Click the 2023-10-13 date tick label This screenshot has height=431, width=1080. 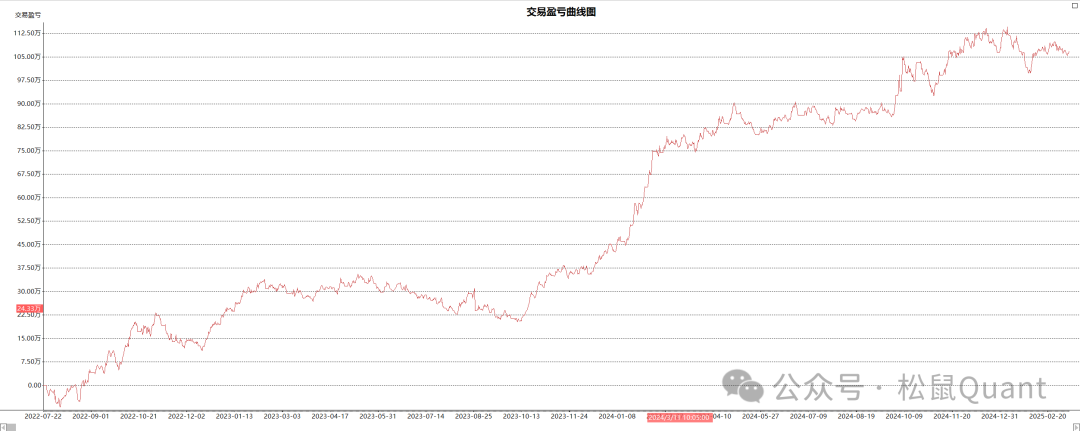(x=520, y=416)
